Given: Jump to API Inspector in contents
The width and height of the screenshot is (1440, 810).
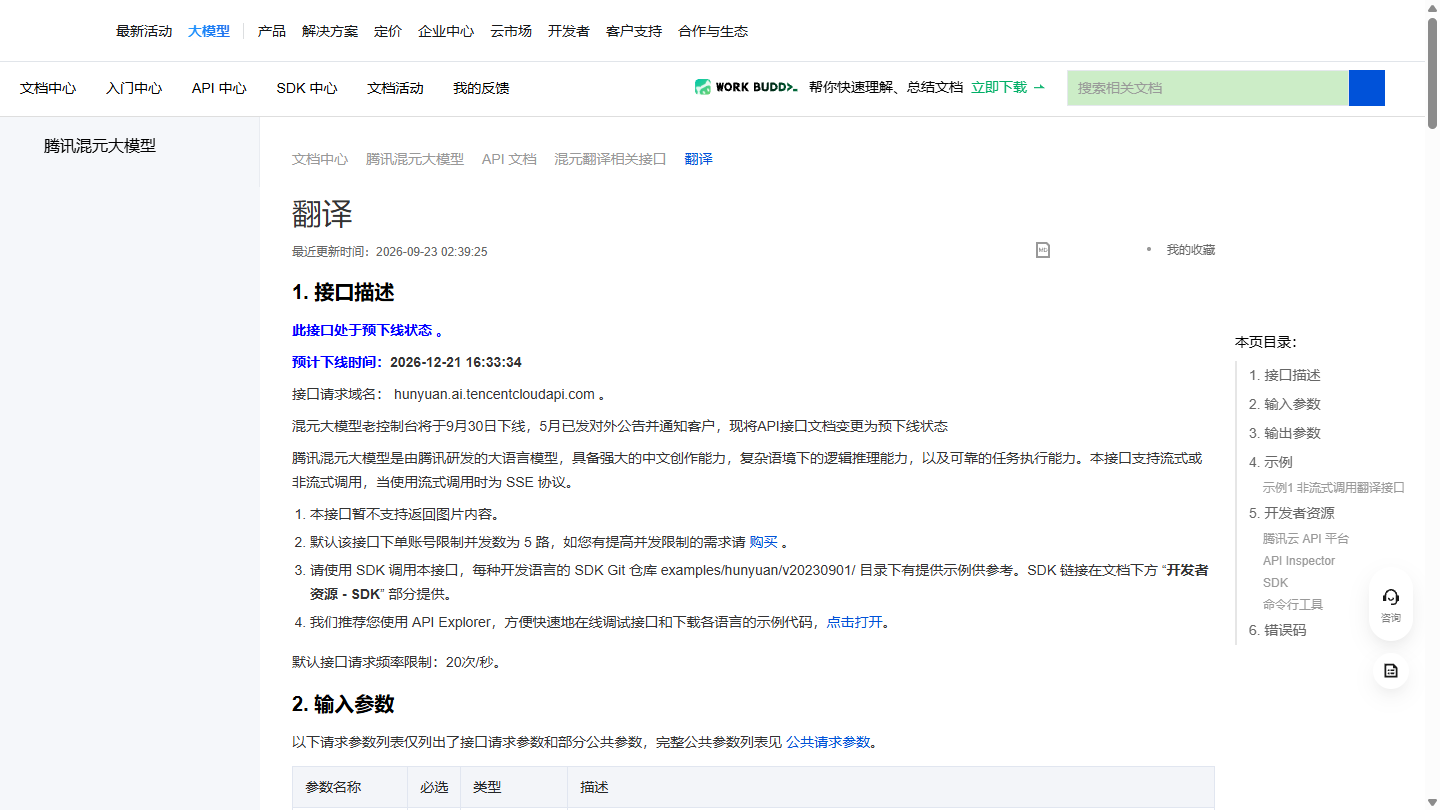Looking at the screenshot, I should pyautogui.click(x=1299, y=561).
